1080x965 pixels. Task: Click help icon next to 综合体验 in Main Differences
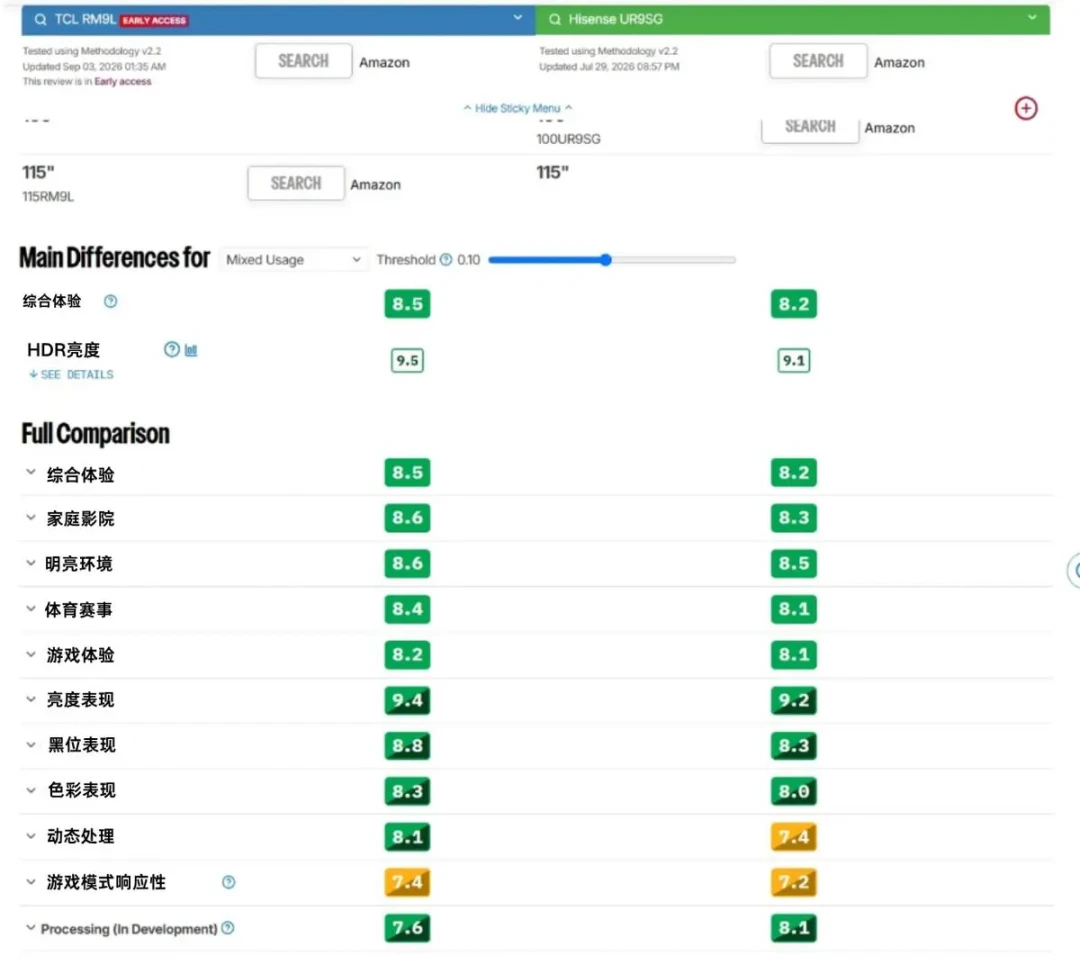pyautogui.click(x=110, y=301)
